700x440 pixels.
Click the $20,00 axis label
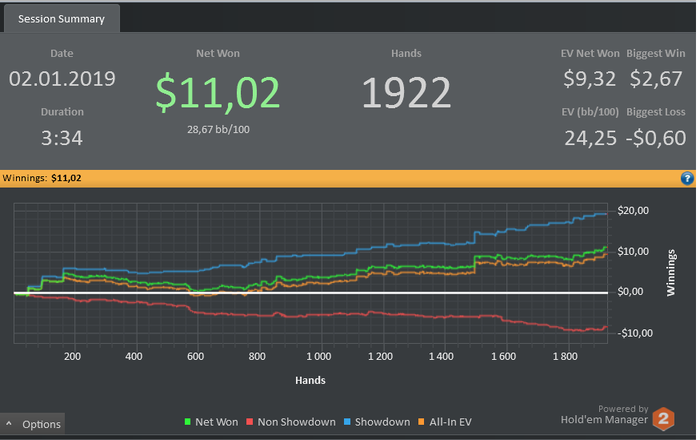(x=633, y=210)
